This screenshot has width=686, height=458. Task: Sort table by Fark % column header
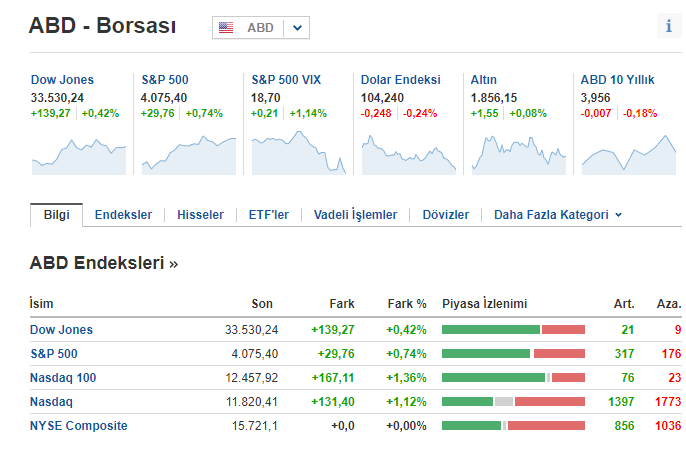406,304
